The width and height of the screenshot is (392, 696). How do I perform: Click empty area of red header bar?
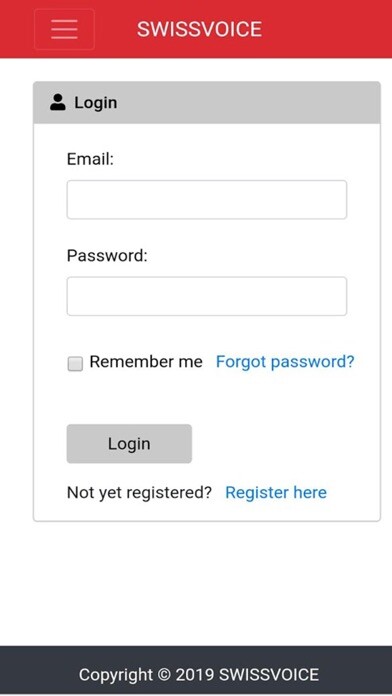(x=329, y=29)
